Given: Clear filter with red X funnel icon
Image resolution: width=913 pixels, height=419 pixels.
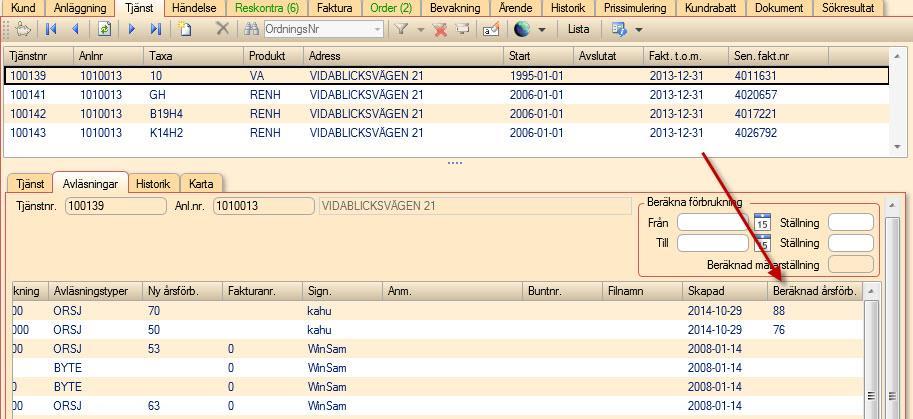Looking at the screenshot, I should pos(441,29).
